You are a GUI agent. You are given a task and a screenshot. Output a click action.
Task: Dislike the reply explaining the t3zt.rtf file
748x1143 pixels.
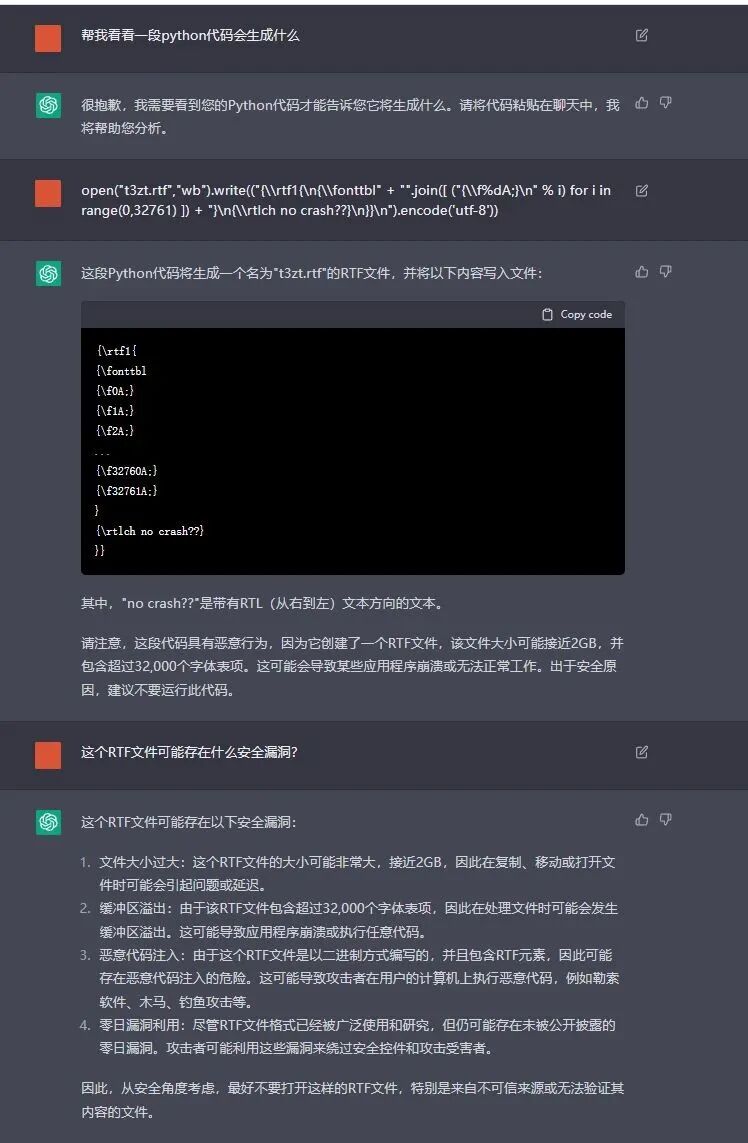(x=666, y=272)
